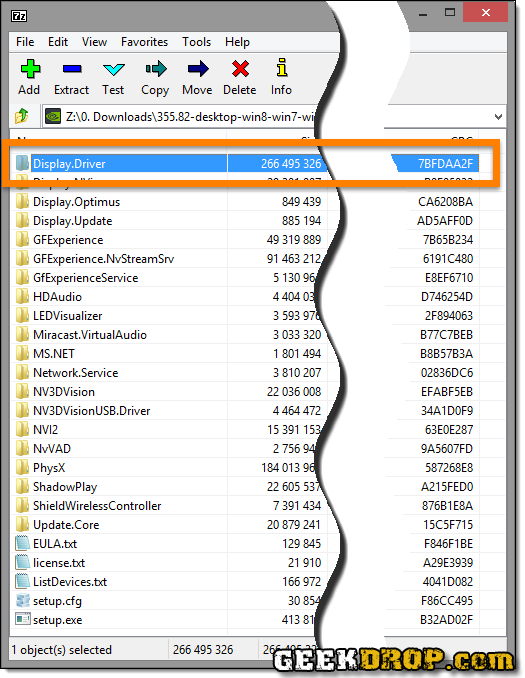Click size value 22 036 008

click(294, 392)
